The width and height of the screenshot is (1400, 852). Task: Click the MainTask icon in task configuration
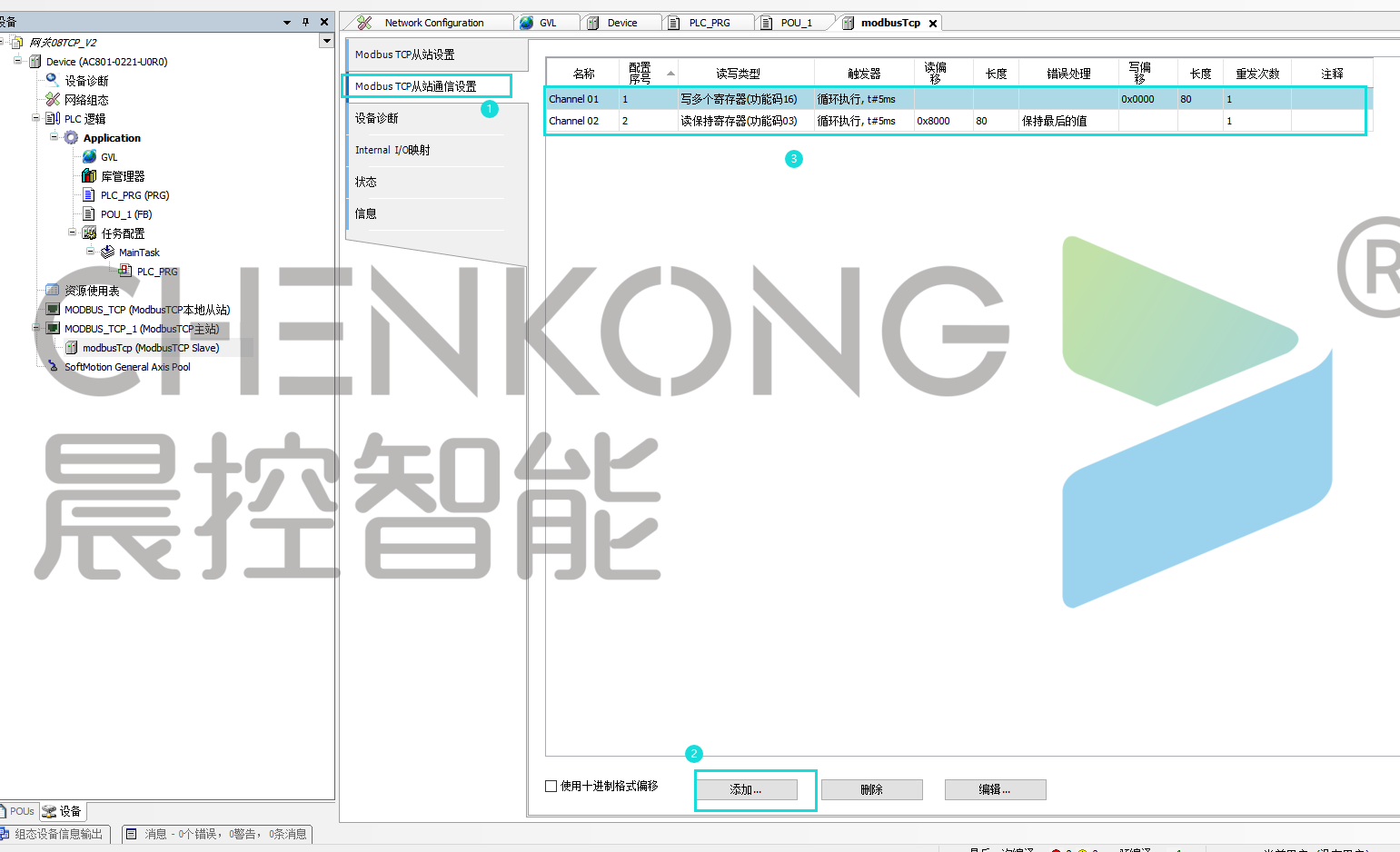107,252
